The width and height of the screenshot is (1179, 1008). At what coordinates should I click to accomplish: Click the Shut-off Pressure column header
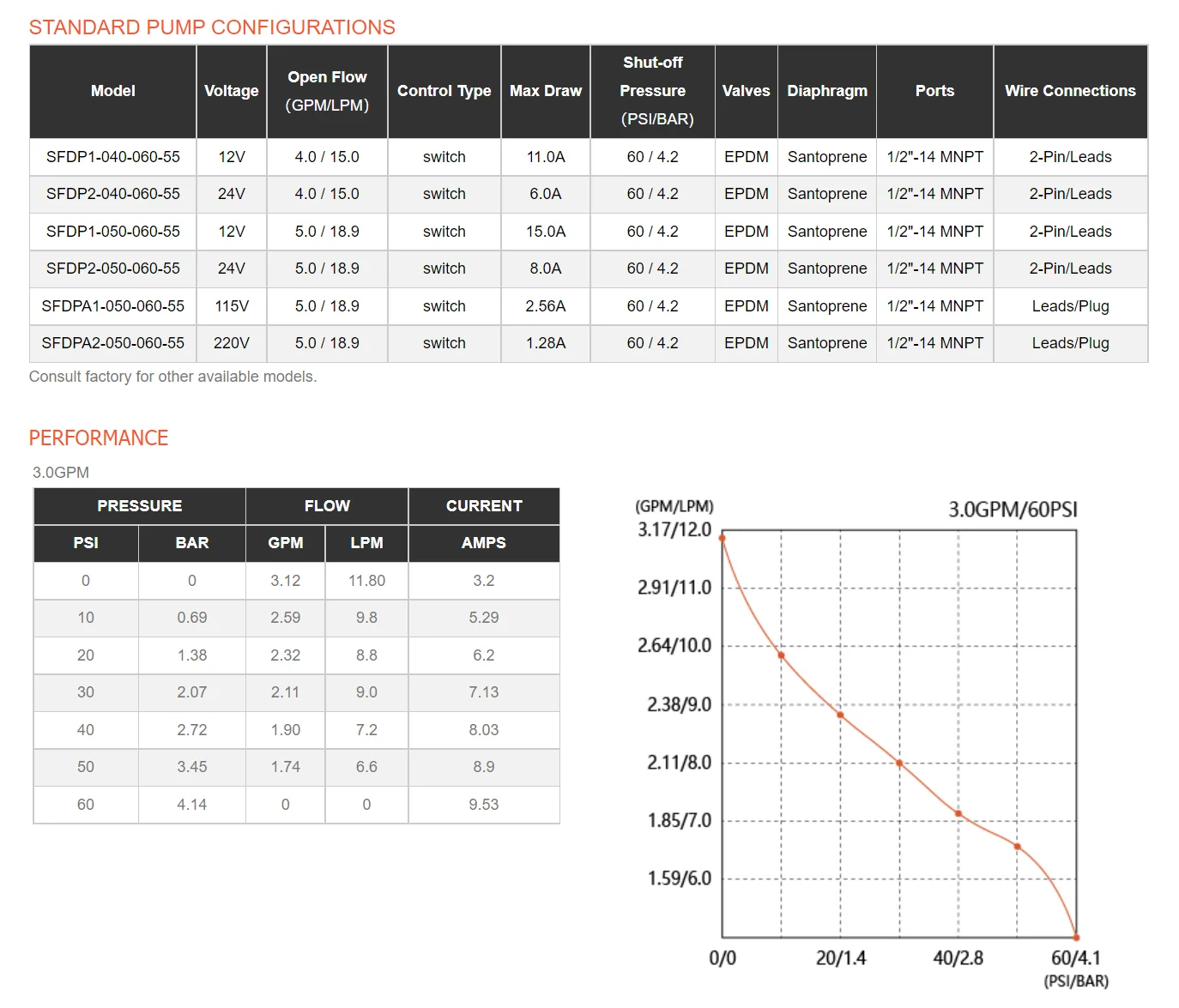pos(653,91)
